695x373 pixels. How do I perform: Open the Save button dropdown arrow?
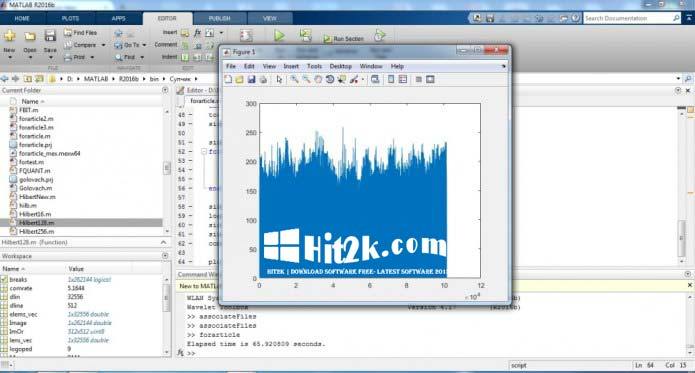pos(50,57)
